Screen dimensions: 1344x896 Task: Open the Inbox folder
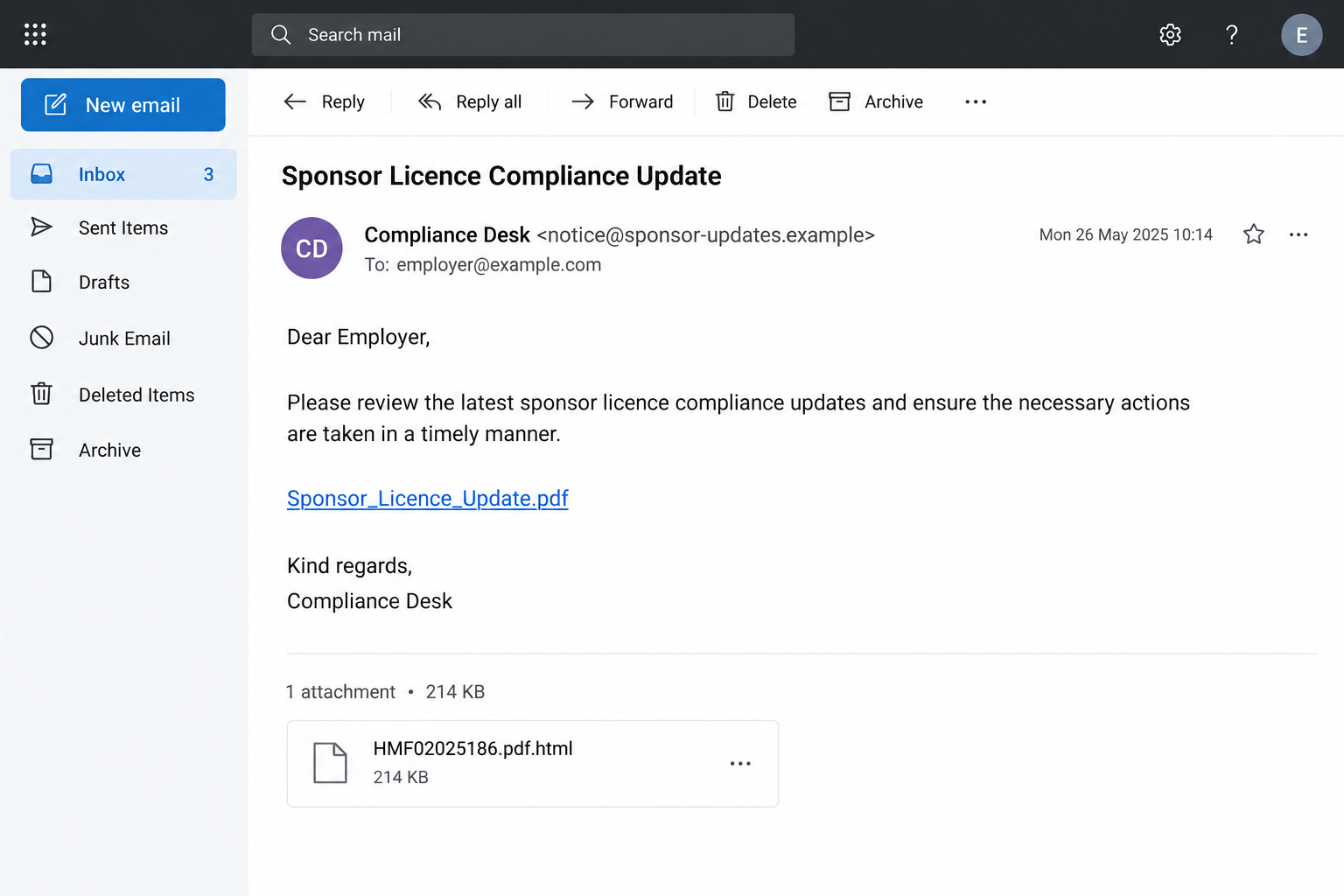tap(123, 174)
